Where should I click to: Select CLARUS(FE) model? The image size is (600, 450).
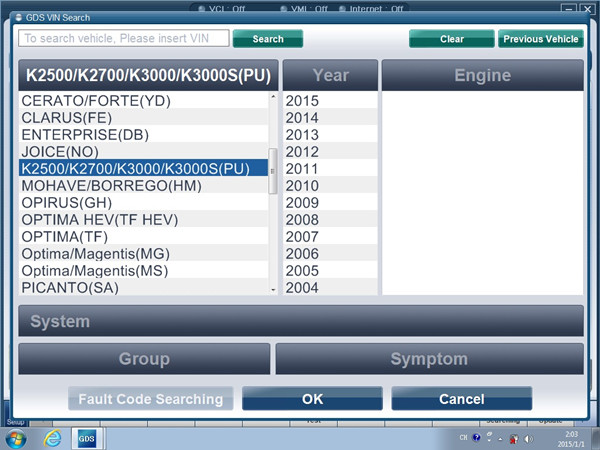click(143, 117)
